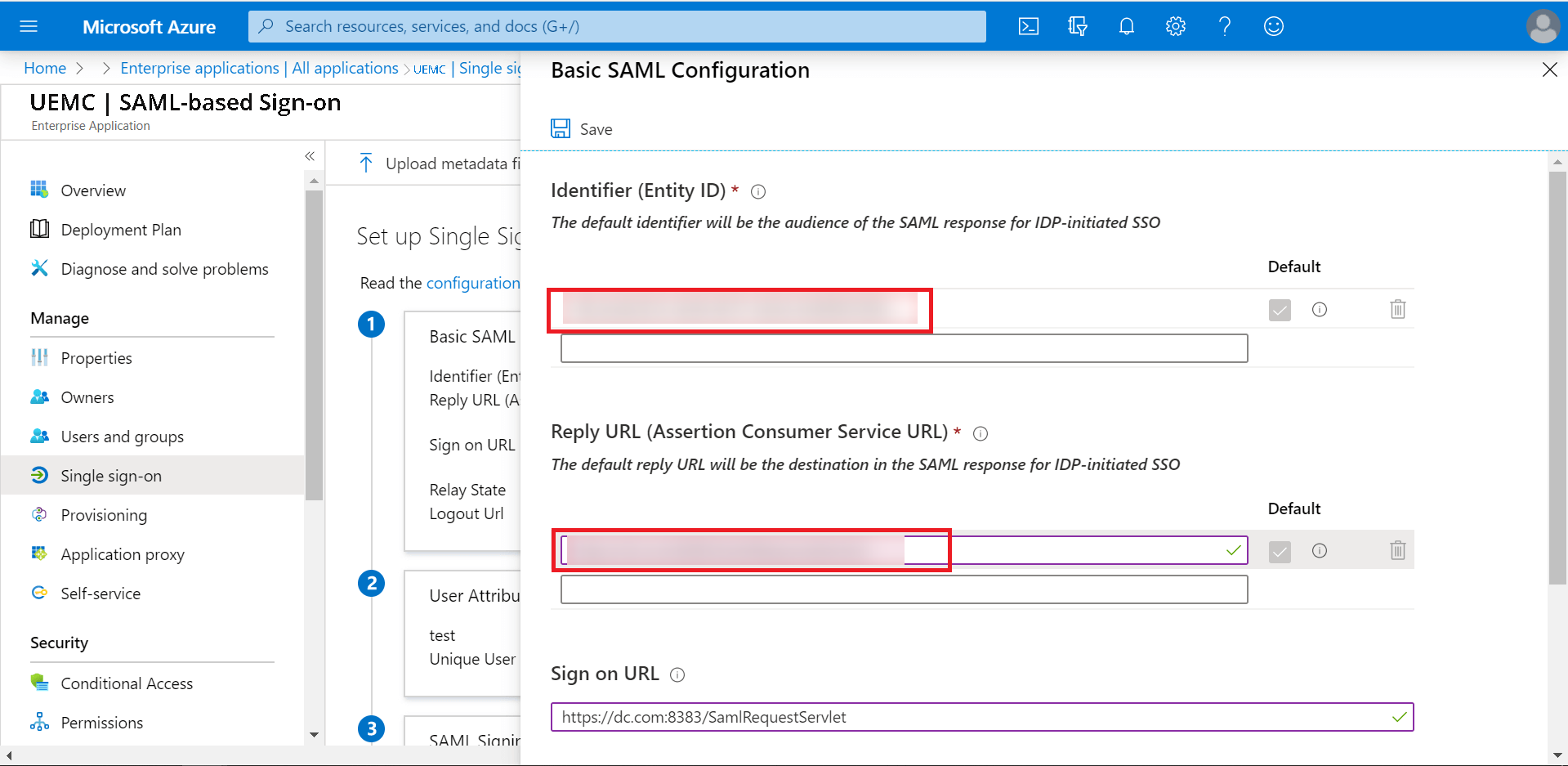Image resolution: width=1568 pixels, height=766 pixels.
Task: Open Conditional Access under Security
Action: click(x=127, y=683)
